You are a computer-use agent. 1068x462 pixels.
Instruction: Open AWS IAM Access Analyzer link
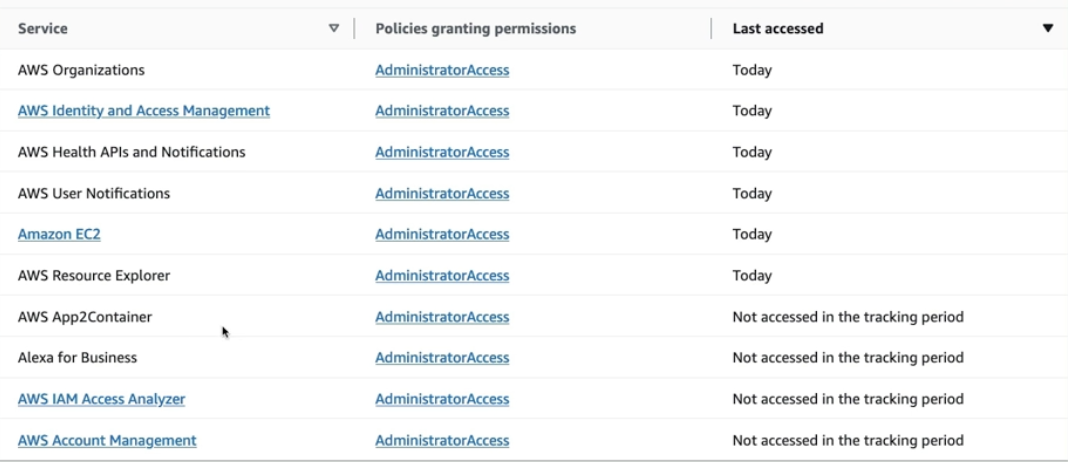[x=101, y=399]
